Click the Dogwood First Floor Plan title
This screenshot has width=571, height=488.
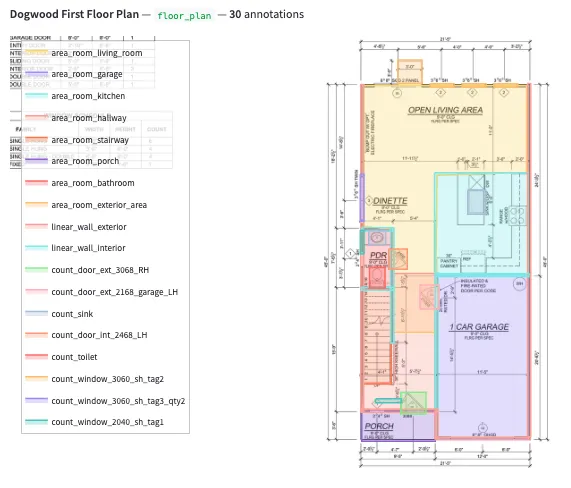pos(74,14)
